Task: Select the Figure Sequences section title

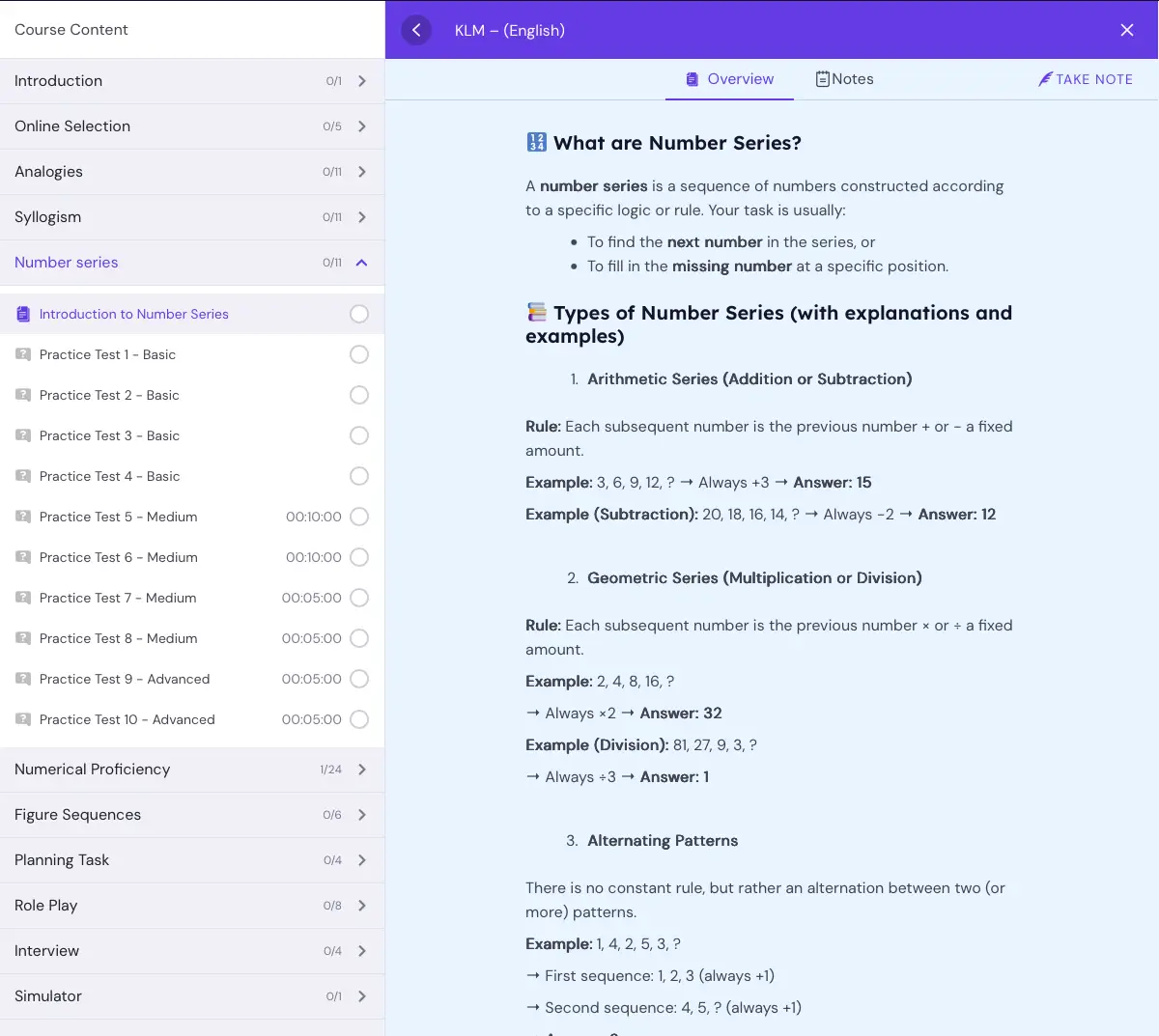Action: coord(77,815)
